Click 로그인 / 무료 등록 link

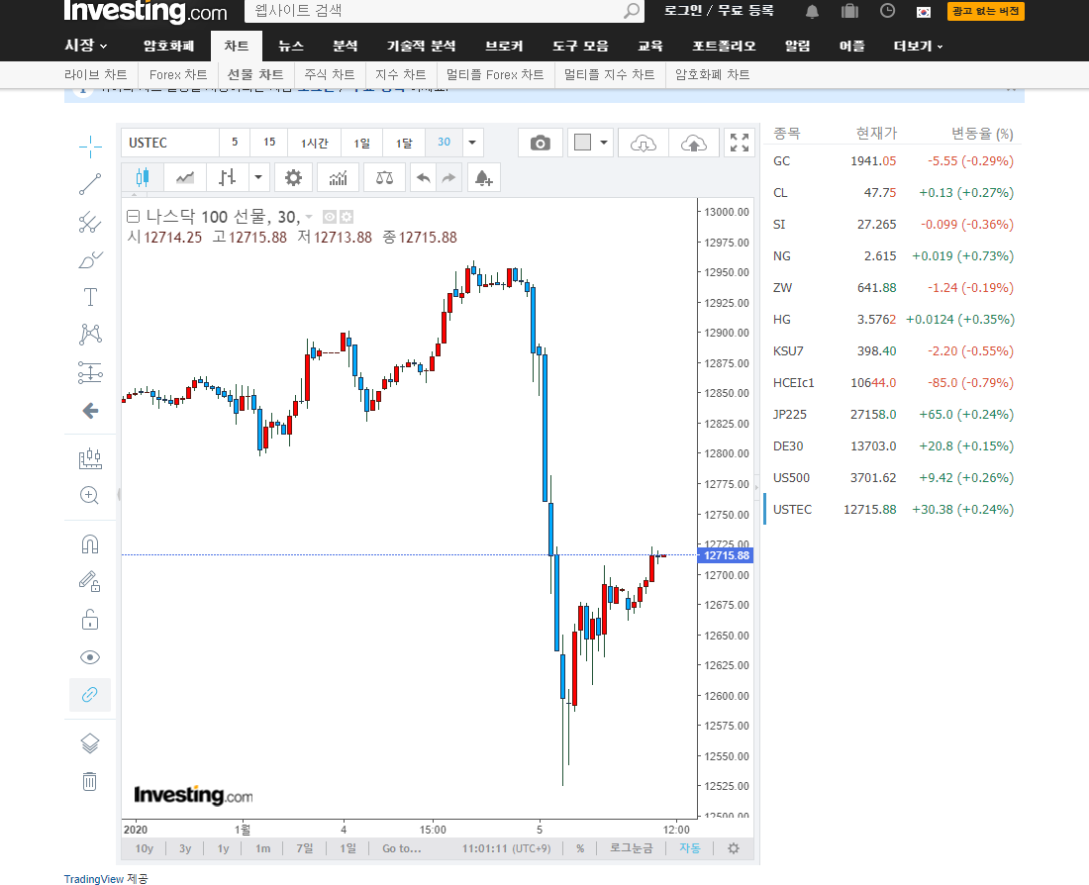pos(719,10)
